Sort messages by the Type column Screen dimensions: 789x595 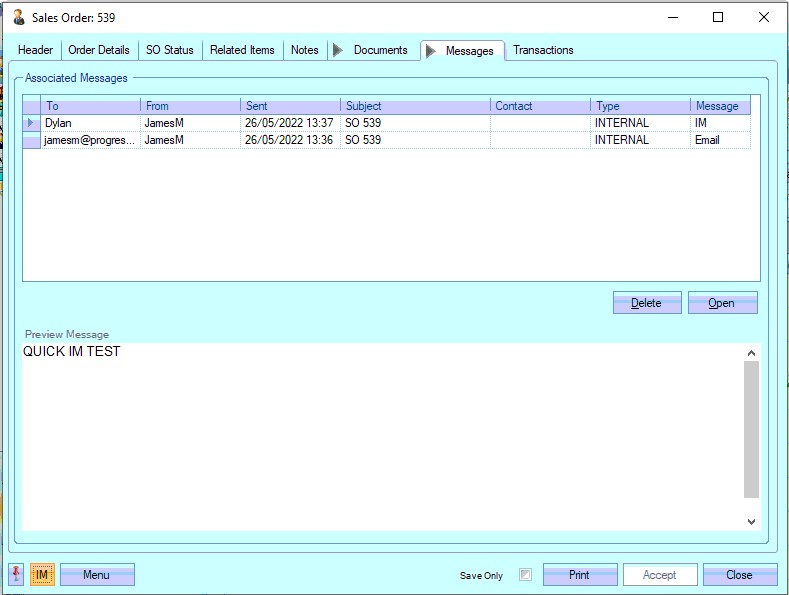640,106
